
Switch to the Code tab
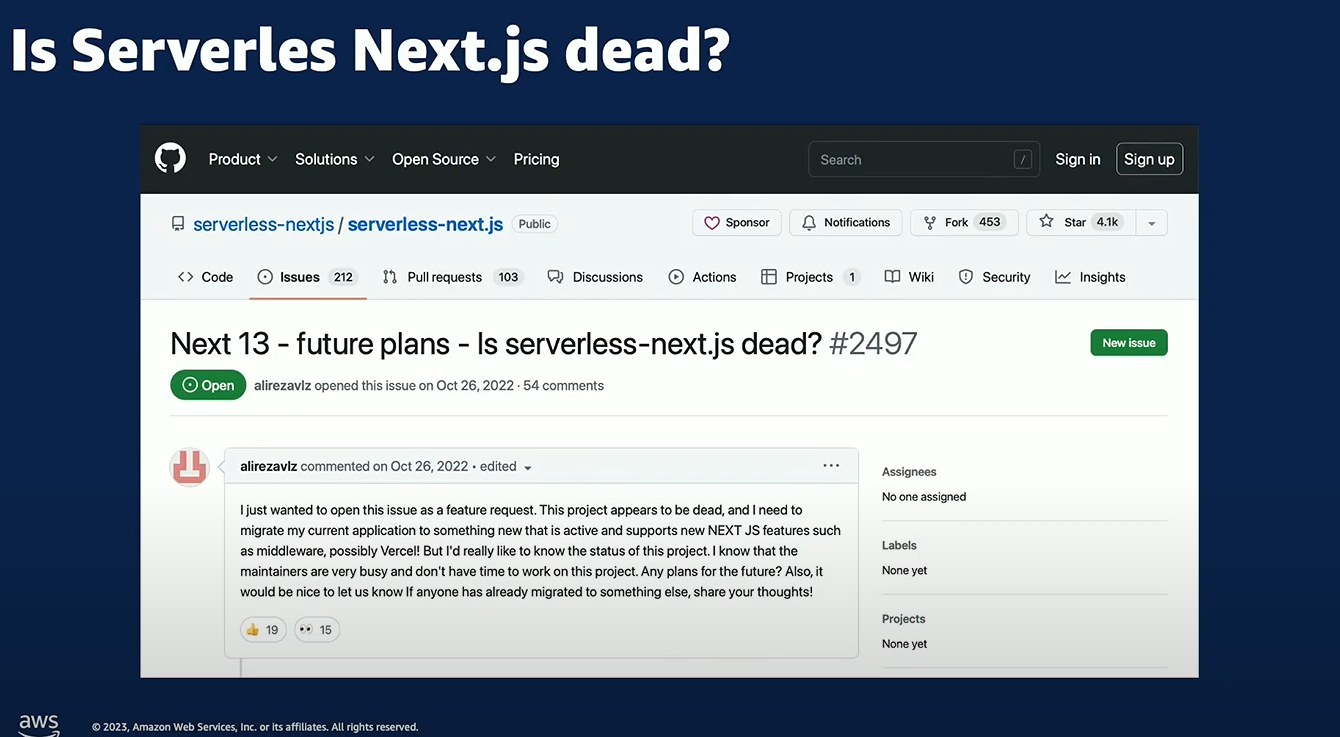tap(205, 277)
